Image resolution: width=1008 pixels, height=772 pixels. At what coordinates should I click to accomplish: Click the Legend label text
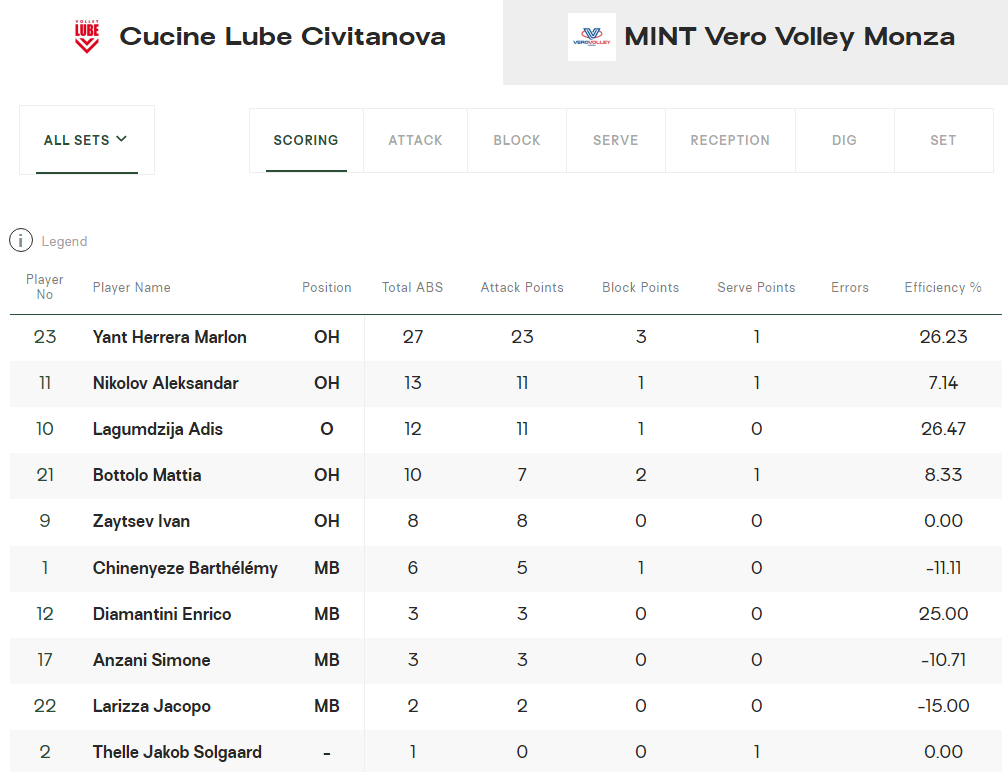point(64,241)
